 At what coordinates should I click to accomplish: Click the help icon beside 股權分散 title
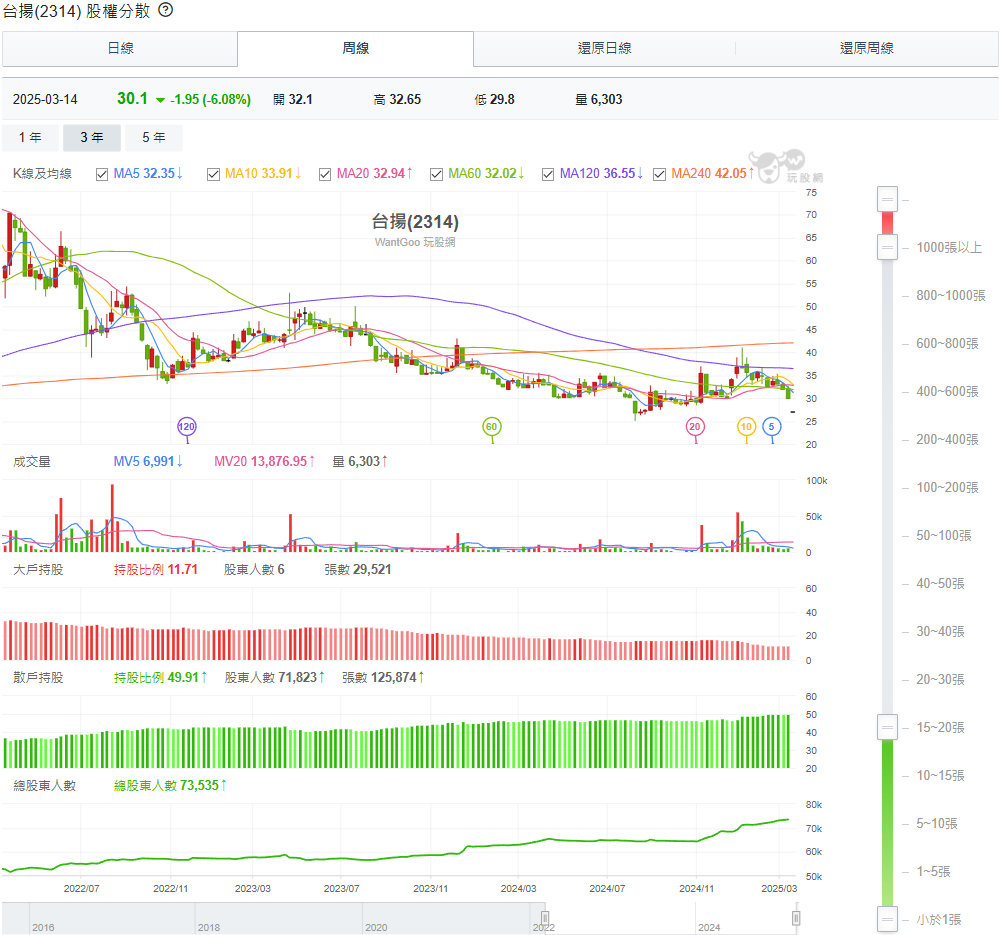click(166, 10)
